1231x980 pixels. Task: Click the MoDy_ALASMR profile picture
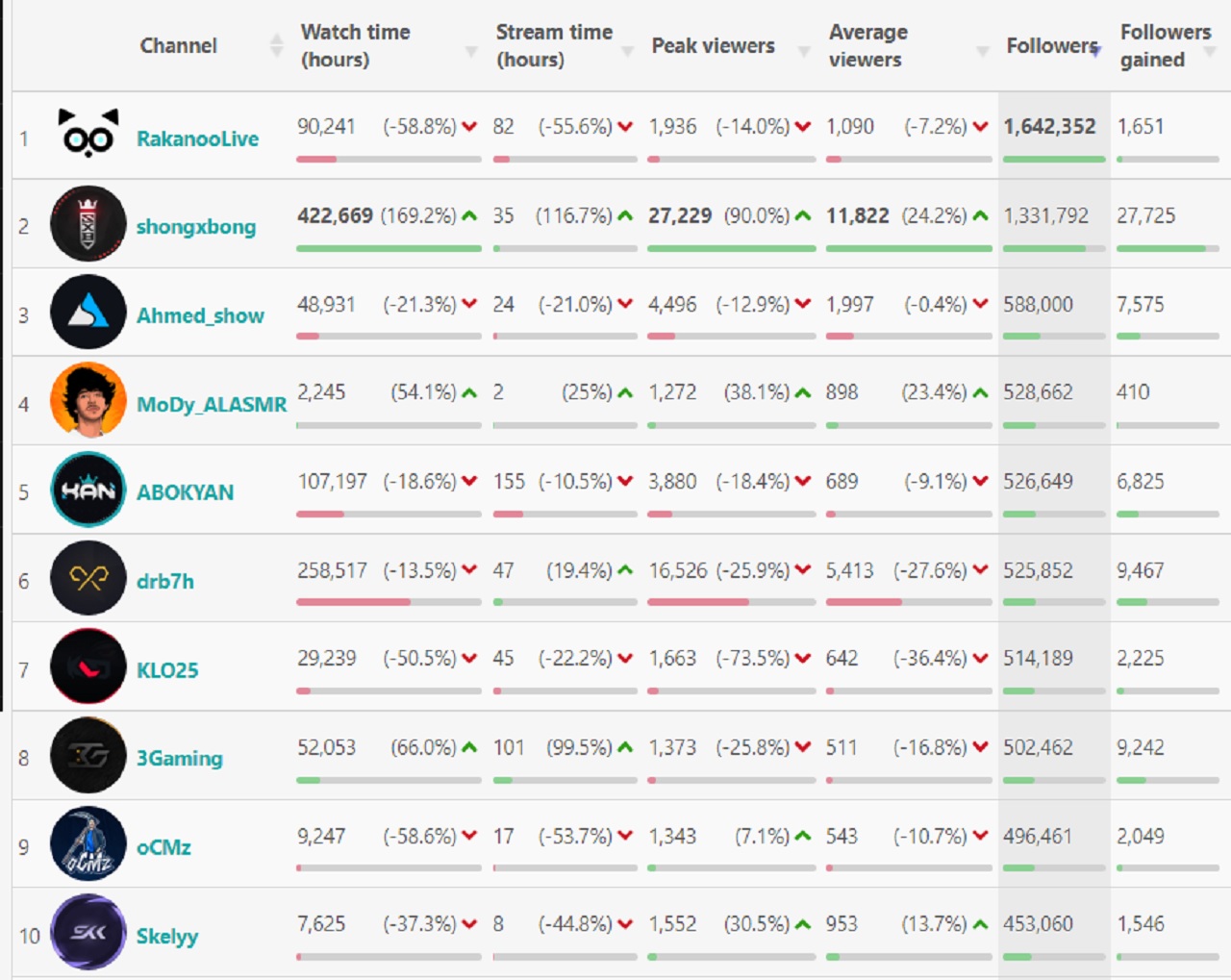88,400
